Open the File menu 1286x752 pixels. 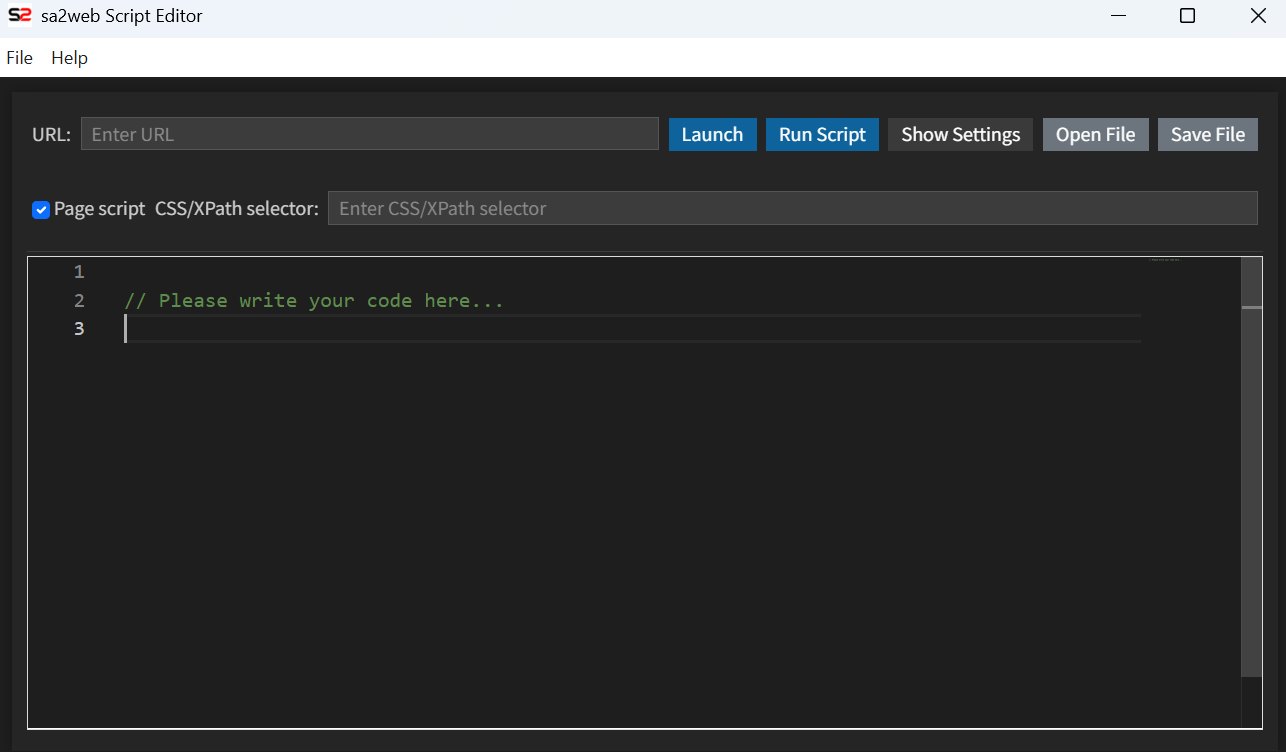(x=20, y=58)
